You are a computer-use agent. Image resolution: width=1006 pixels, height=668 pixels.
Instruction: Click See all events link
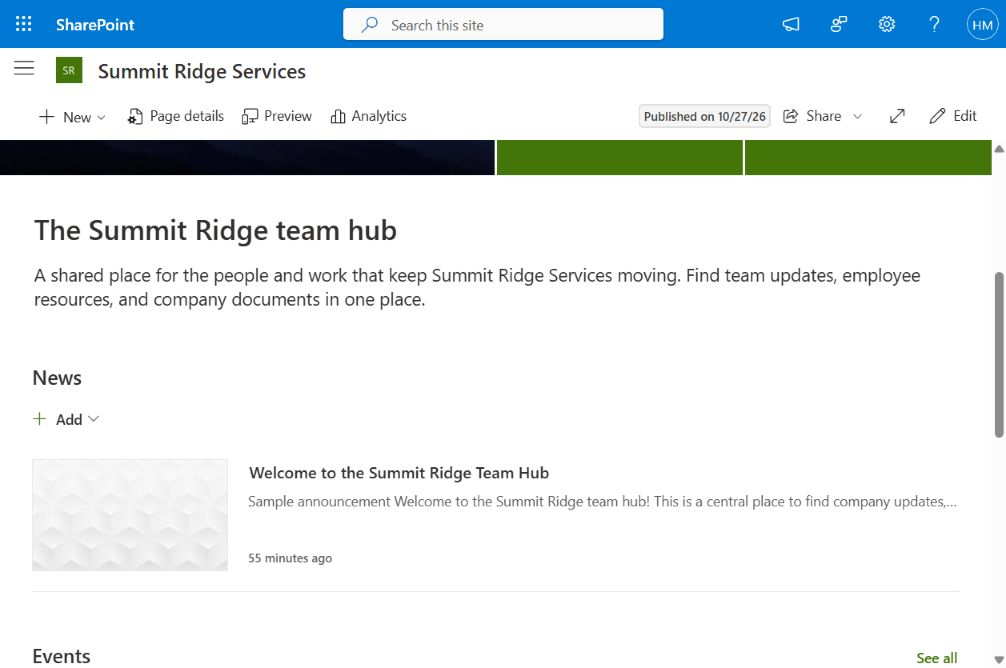point(937,658)
